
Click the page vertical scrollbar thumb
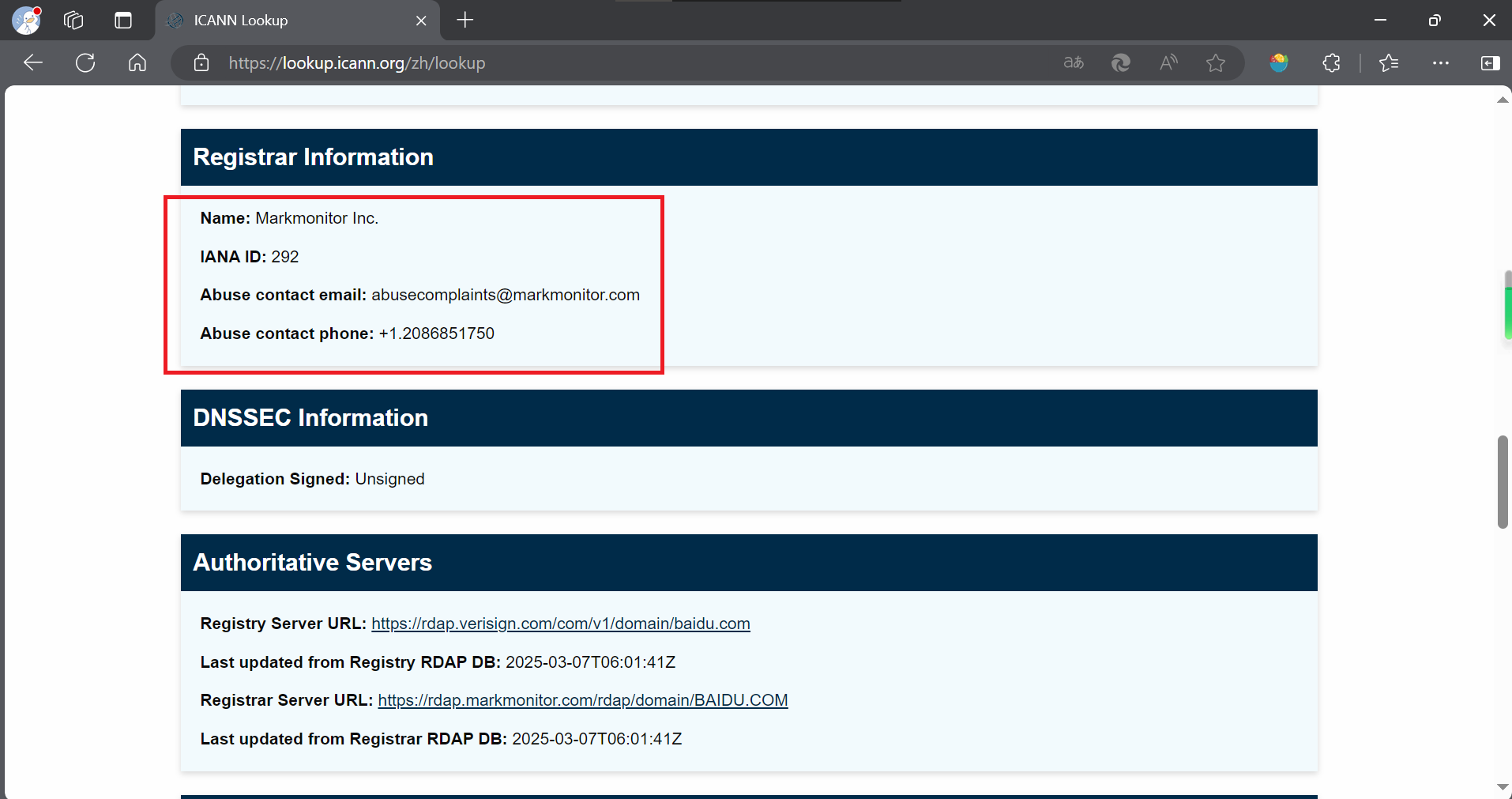1503,481
